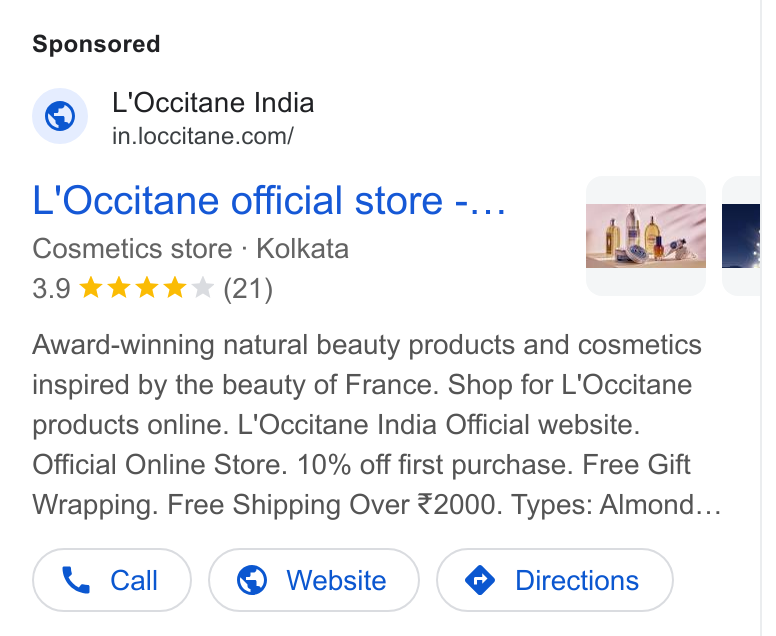Click the first gold rating star

click(x=91, y=288)
